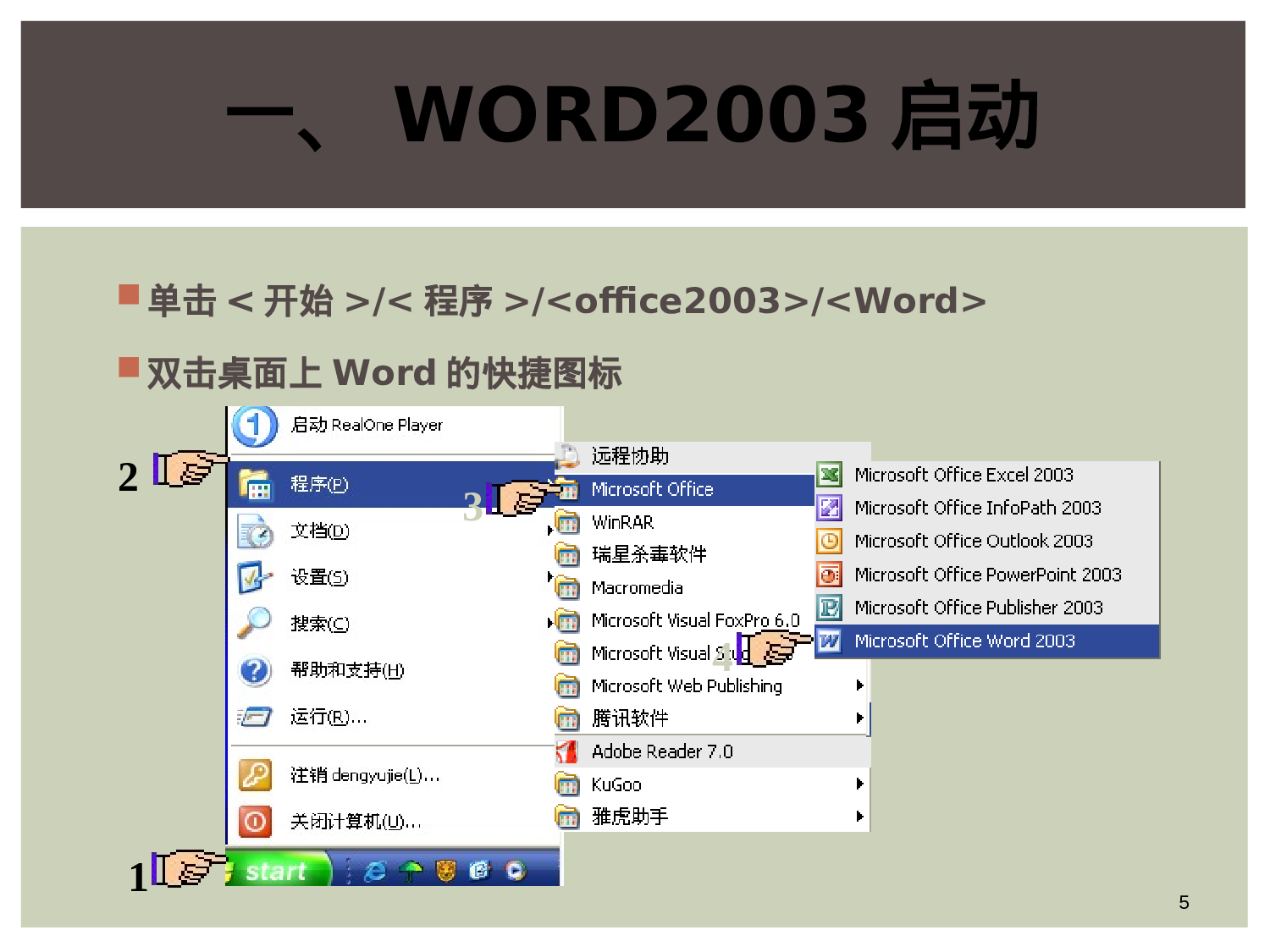This screenshot has width=1270, height=952.
Task: Click the PowerPoint 2003 icon
Action: pos(830,575)
